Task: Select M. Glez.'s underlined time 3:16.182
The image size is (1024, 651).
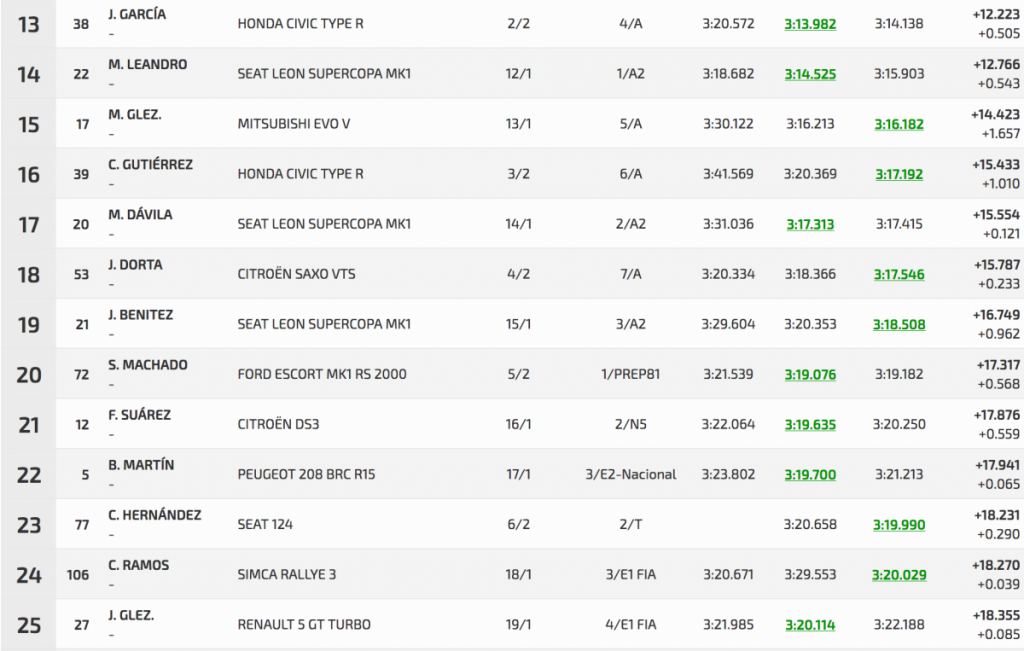Action: 899,124
